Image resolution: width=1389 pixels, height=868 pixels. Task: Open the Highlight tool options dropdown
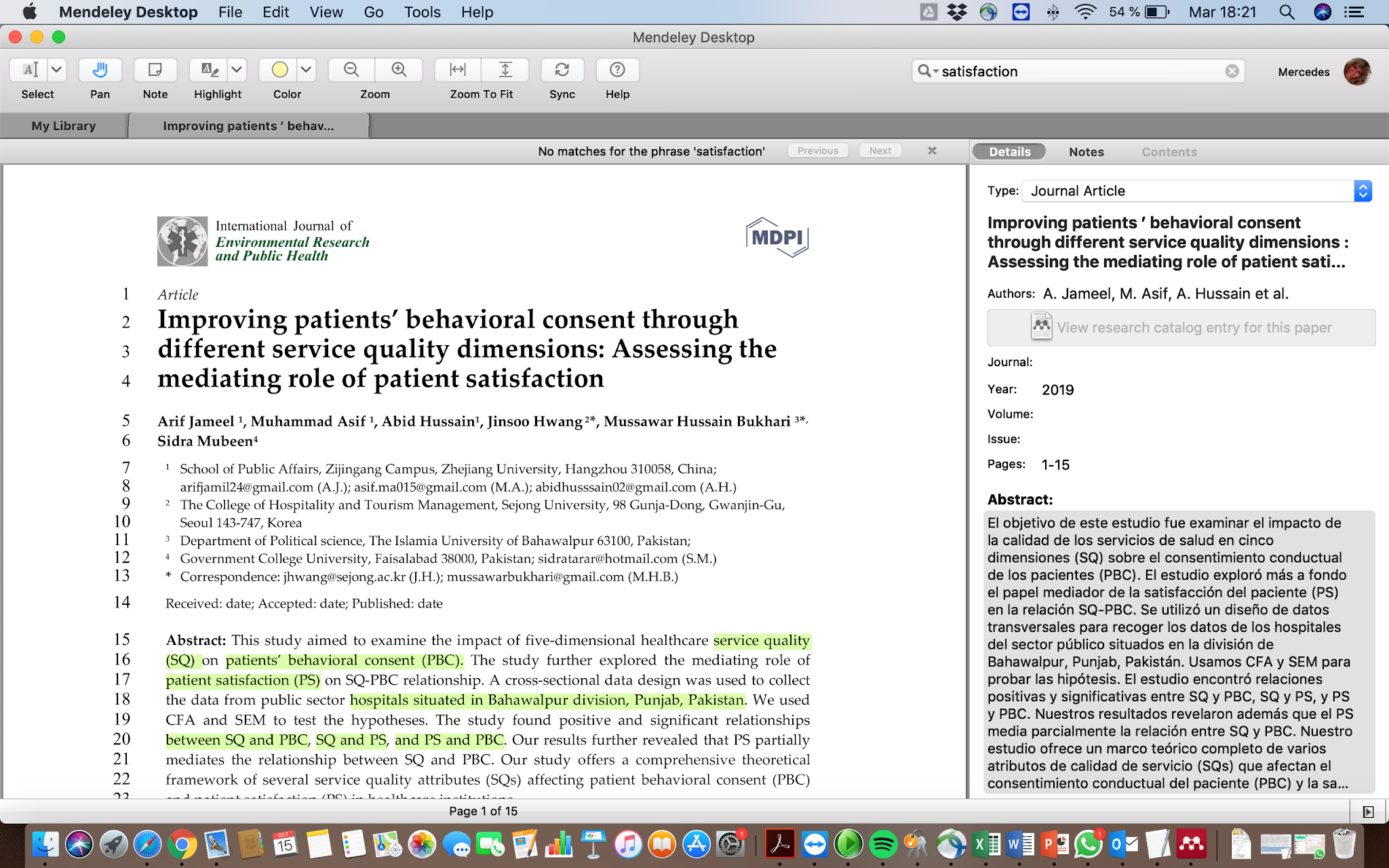(236, 70)
